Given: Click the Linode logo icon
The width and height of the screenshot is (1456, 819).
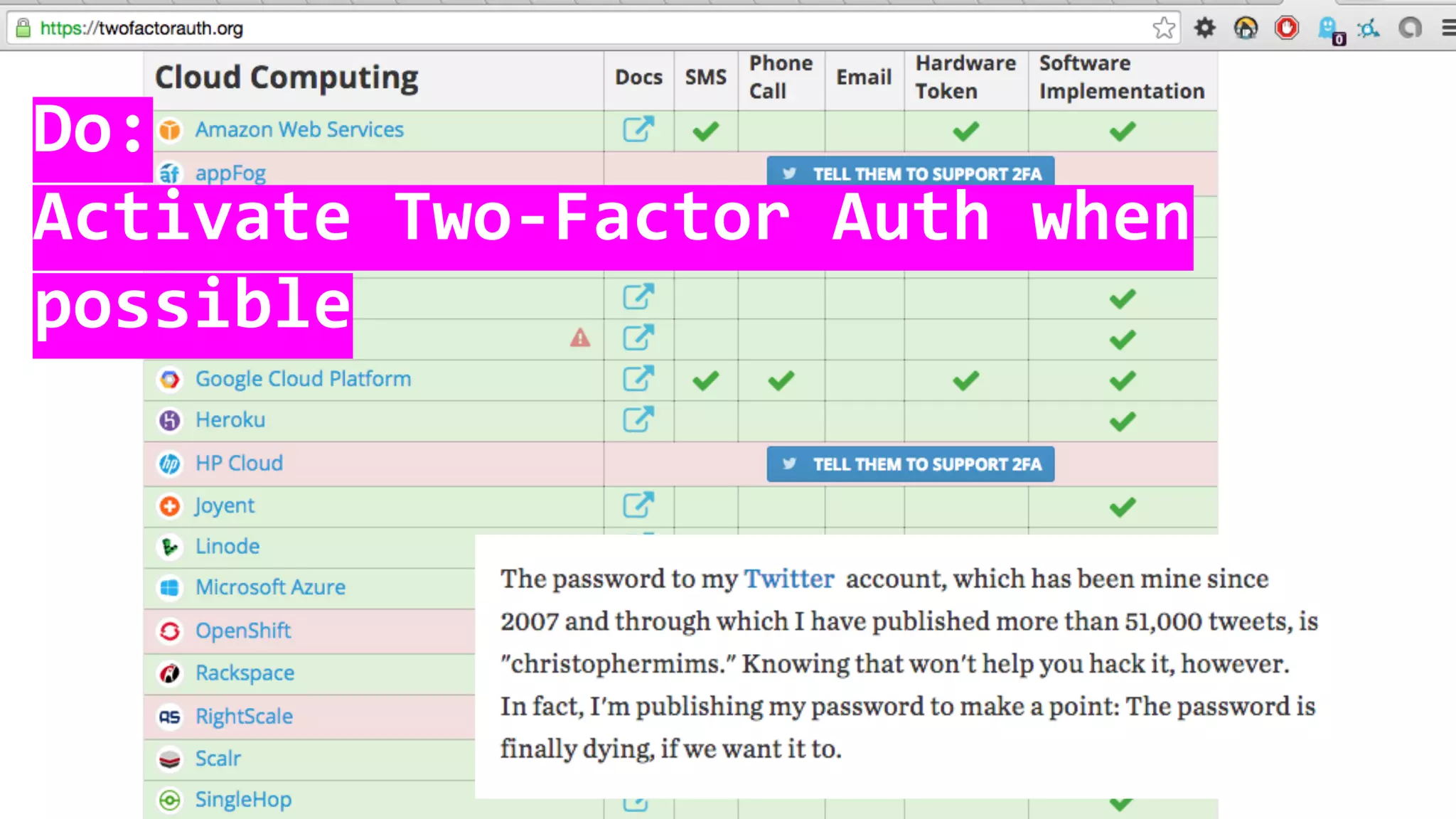Looking at the screenshot, I should [x=170, y=547].
